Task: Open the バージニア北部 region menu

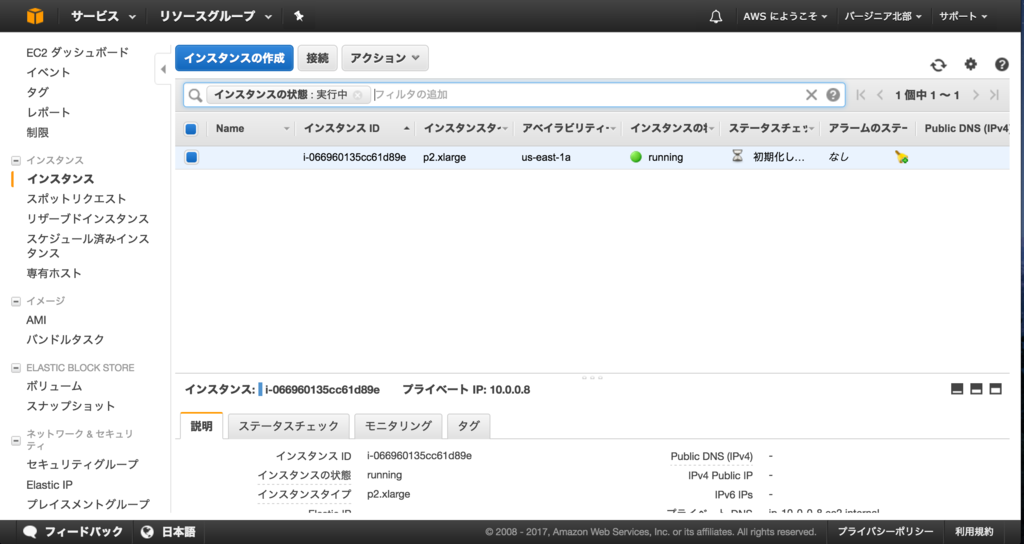Action: click(x=883, y=16)
